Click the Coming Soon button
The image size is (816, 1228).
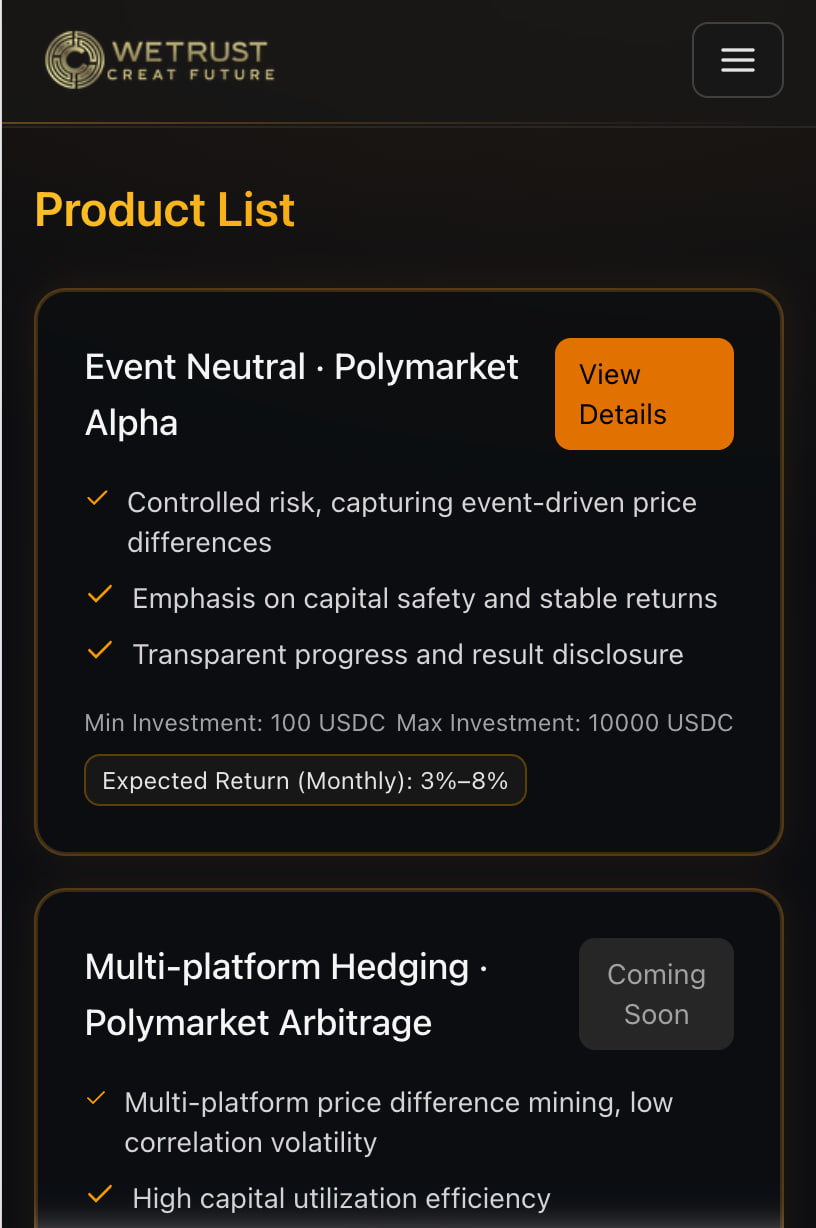point(656,994)
